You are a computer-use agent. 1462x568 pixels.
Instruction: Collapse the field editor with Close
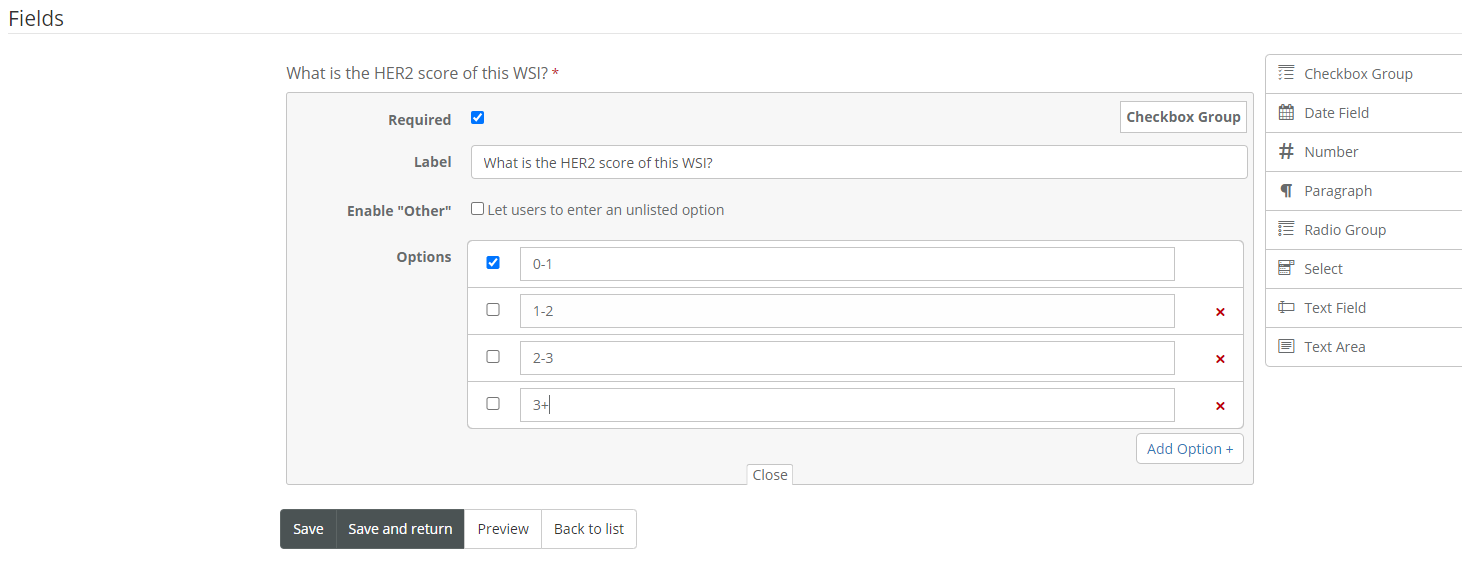[x=770, y=475]
